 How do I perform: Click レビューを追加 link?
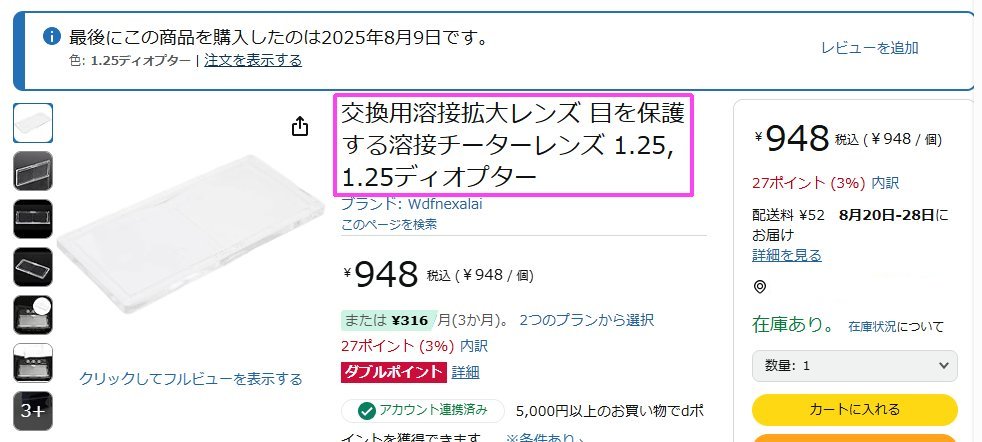869,48
